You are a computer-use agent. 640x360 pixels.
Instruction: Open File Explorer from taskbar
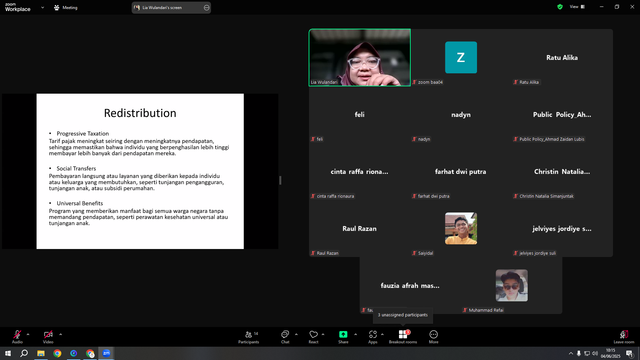(x=41, y=353)
